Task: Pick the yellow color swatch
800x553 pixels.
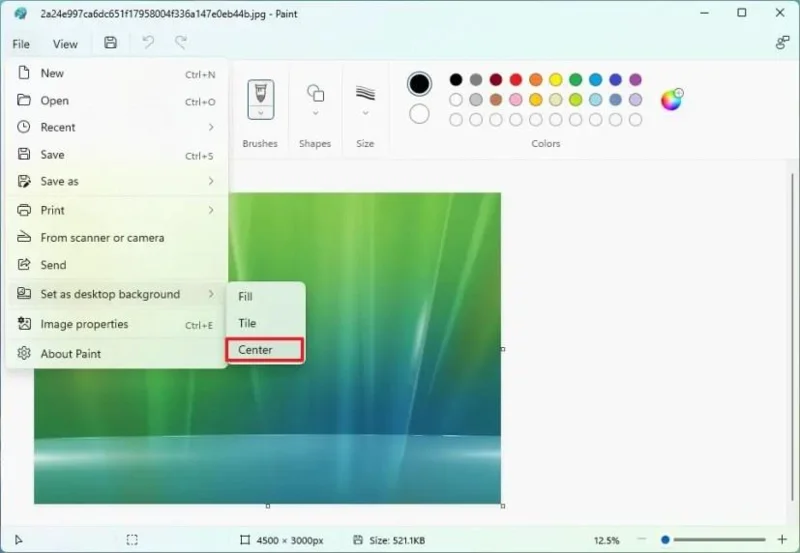Action: (x=556, y=80)
